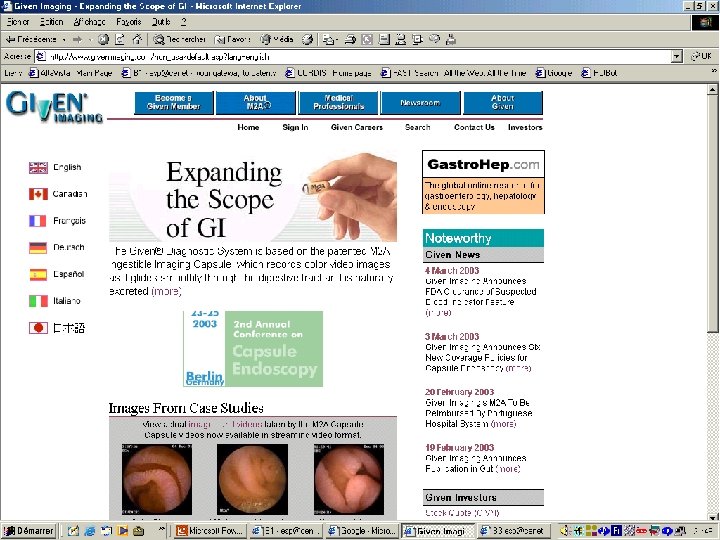This screenshot has height=540, width=720.
Task: Click the Forward arrow in the toolbar
Action: (78, 39)
